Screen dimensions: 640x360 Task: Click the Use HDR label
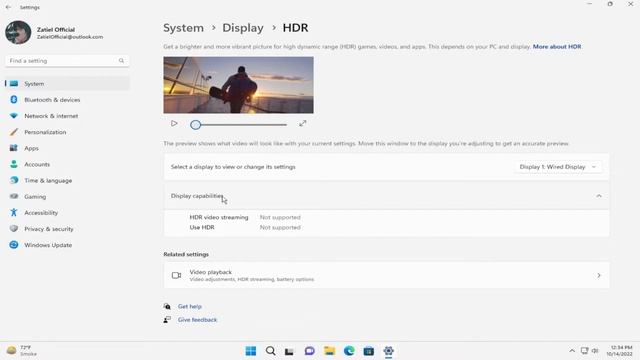[x=202, y=227]
